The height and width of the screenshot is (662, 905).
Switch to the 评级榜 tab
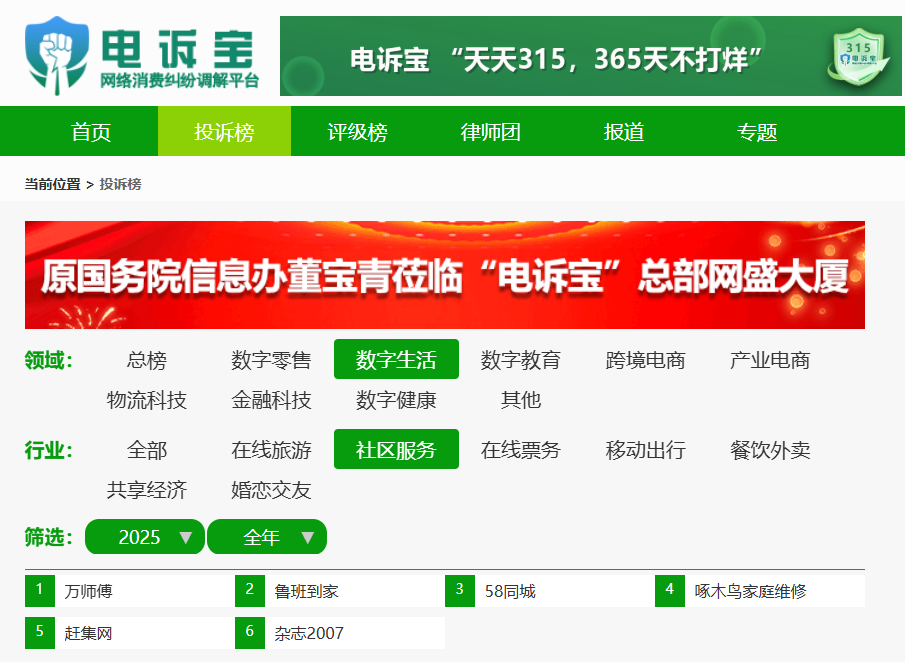(x=357, y=132)
